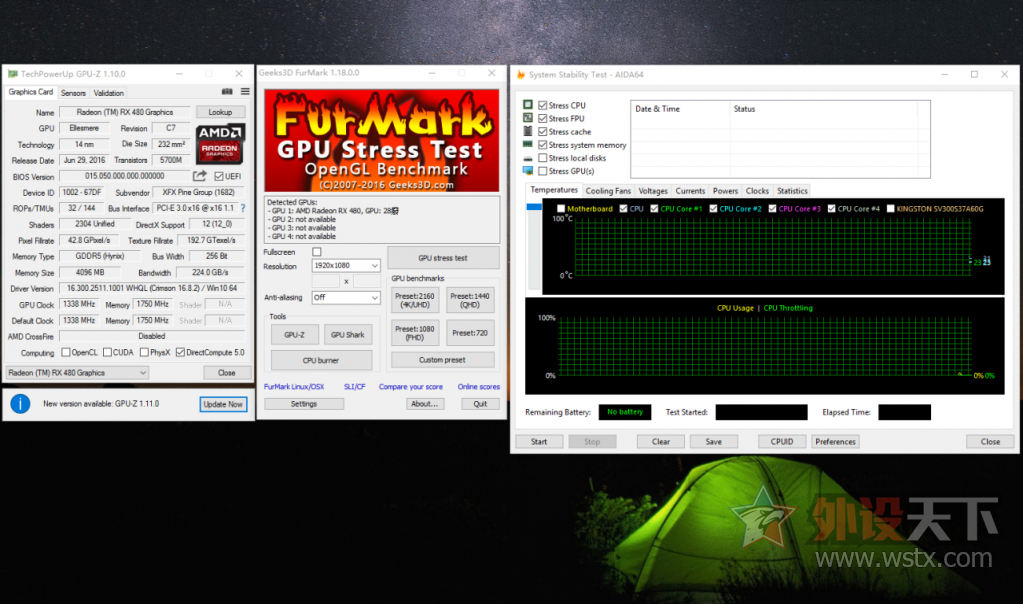Click the GPU-Z title bar app icon

tap(12, 74)
